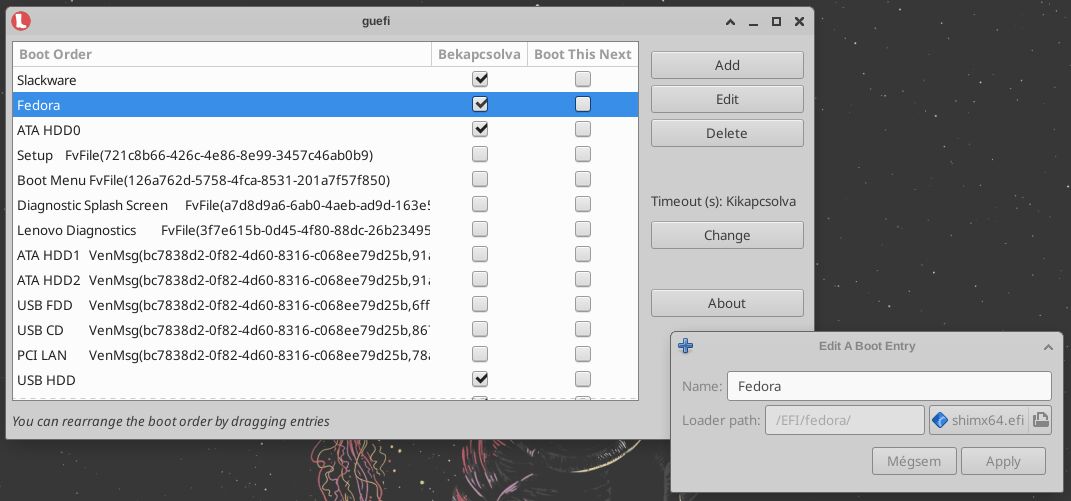Tick Boot This Next for Diagnostic Splash Screen
The width and height of the screenshot is (1071, 501).
[x=583, y=204]
